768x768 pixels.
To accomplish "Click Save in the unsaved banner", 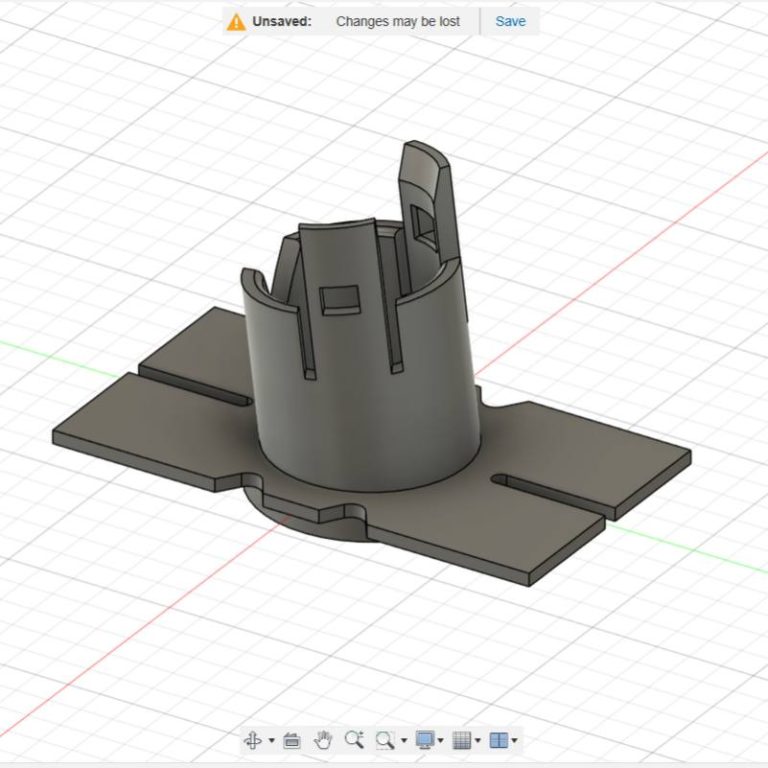I will 510,21.
